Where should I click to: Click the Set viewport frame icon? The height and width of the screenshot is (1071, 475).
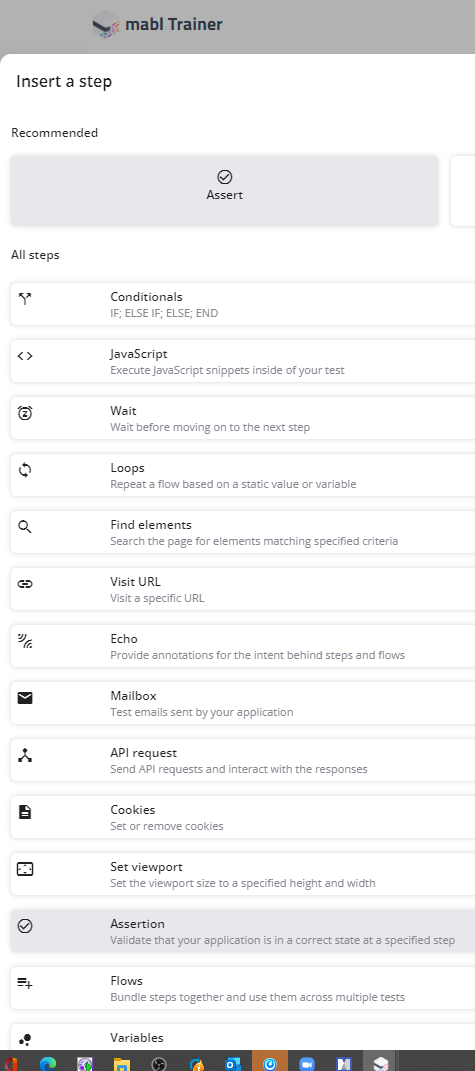[x=25, y=869]
